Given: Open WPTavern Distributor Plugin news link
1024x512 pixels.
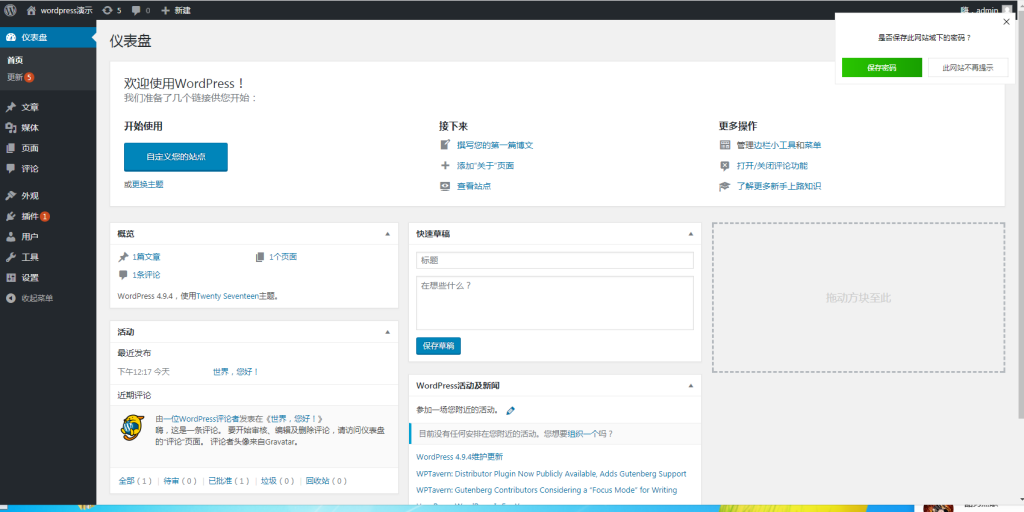Looking at the screenshot, I should point(551,473).
